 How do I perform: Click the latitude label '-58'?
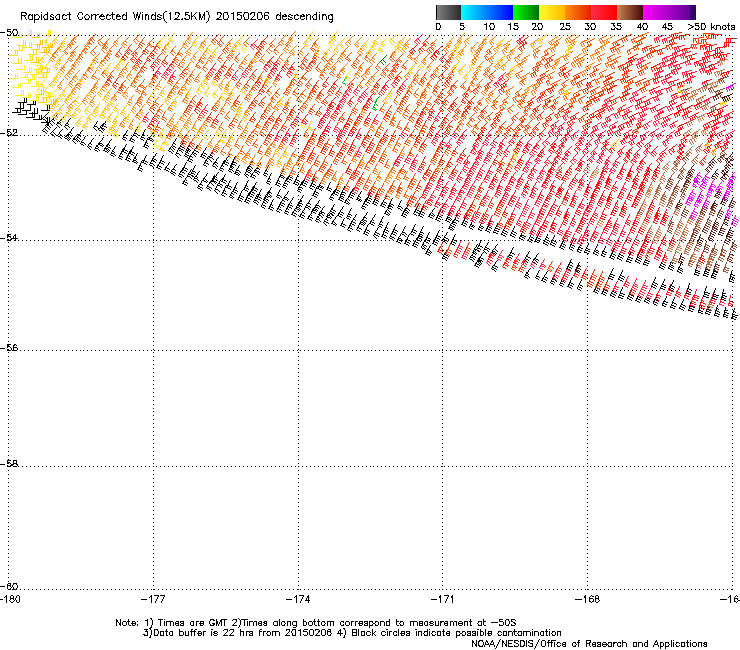click(9, 464)
